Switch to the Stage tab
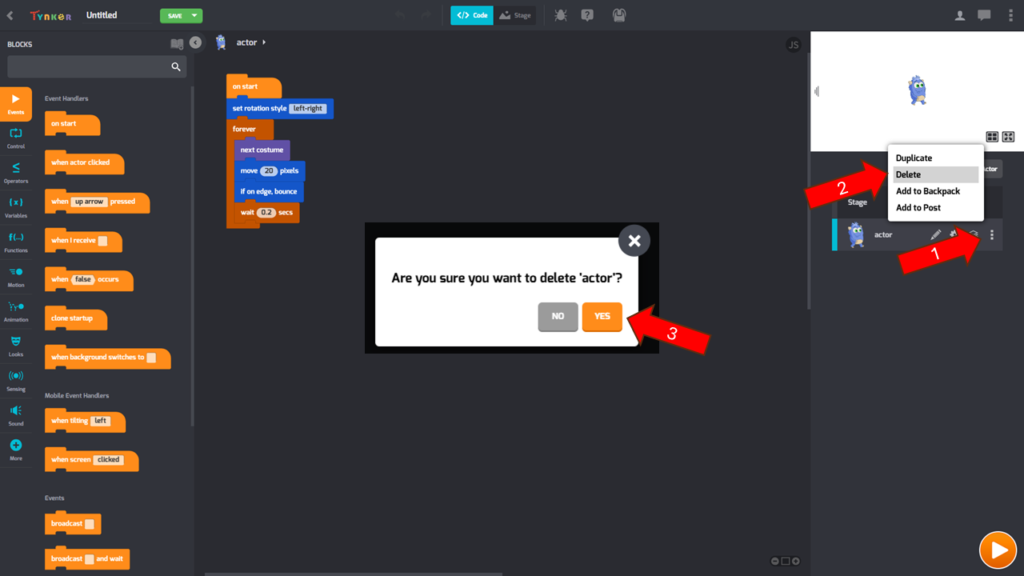The image size is (1024, 576). tap(516, 15)
